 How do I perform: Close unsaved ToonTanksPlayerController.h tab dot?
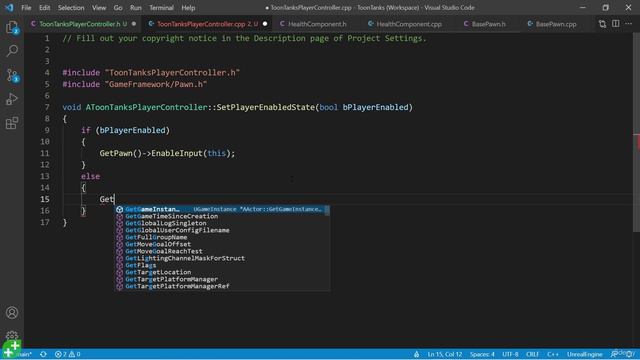[x=134, y=24]
